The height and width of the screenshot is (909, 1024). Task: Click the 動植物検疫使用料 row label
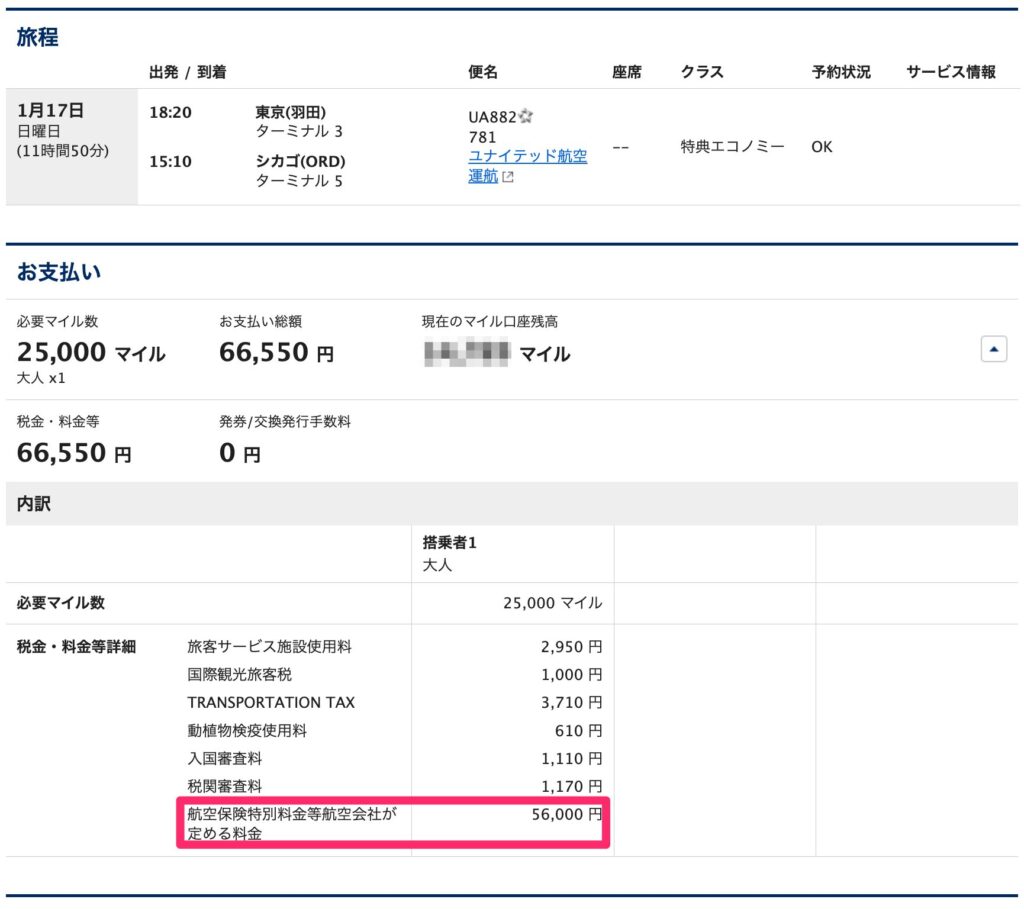(247, 731)
